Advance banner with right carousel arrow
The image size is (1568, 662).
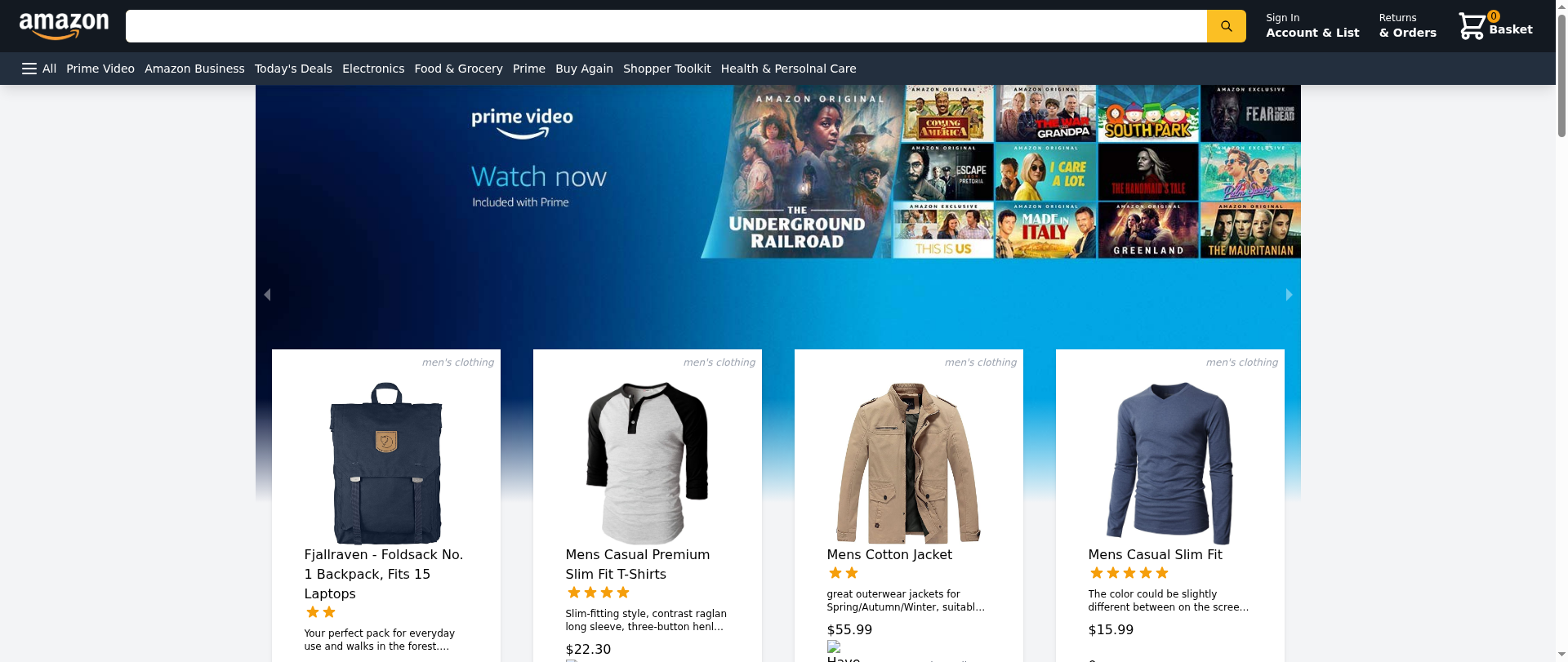[x=1289, y=294]
